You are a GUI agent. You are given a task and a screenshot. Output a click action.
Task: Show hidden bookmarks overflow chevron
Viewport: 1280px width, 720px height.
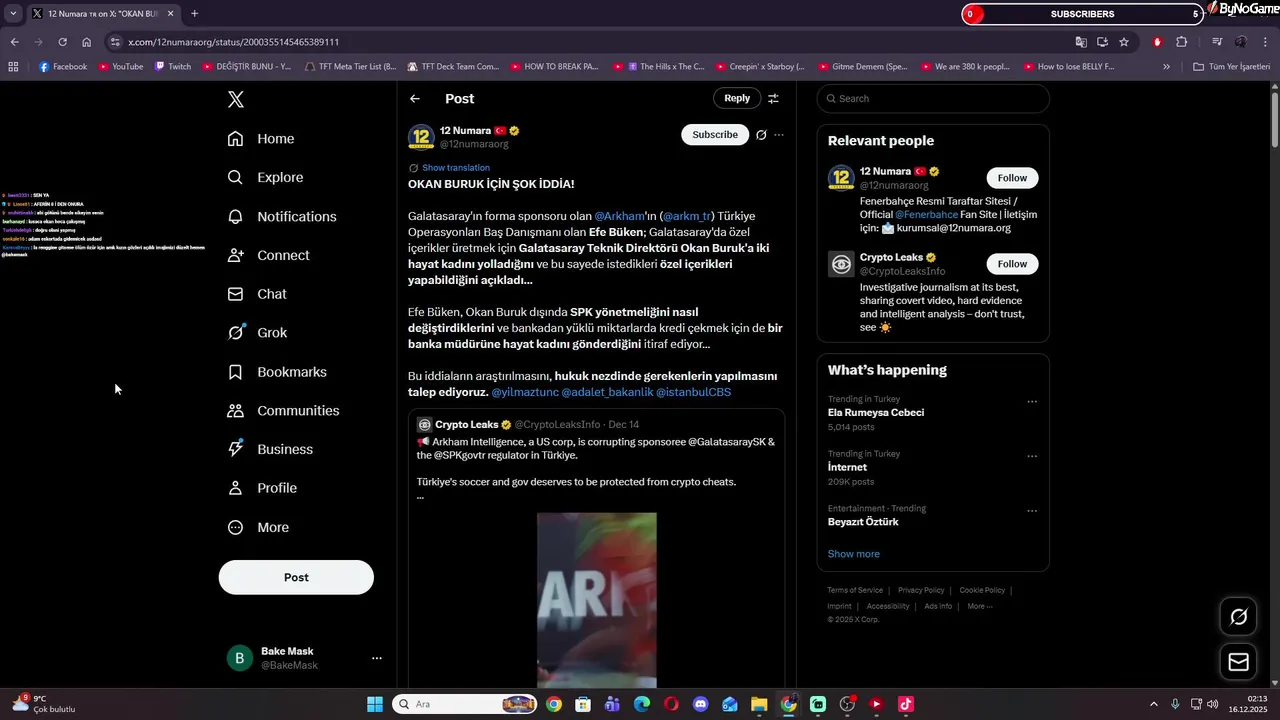click(x=1166, y=67)
